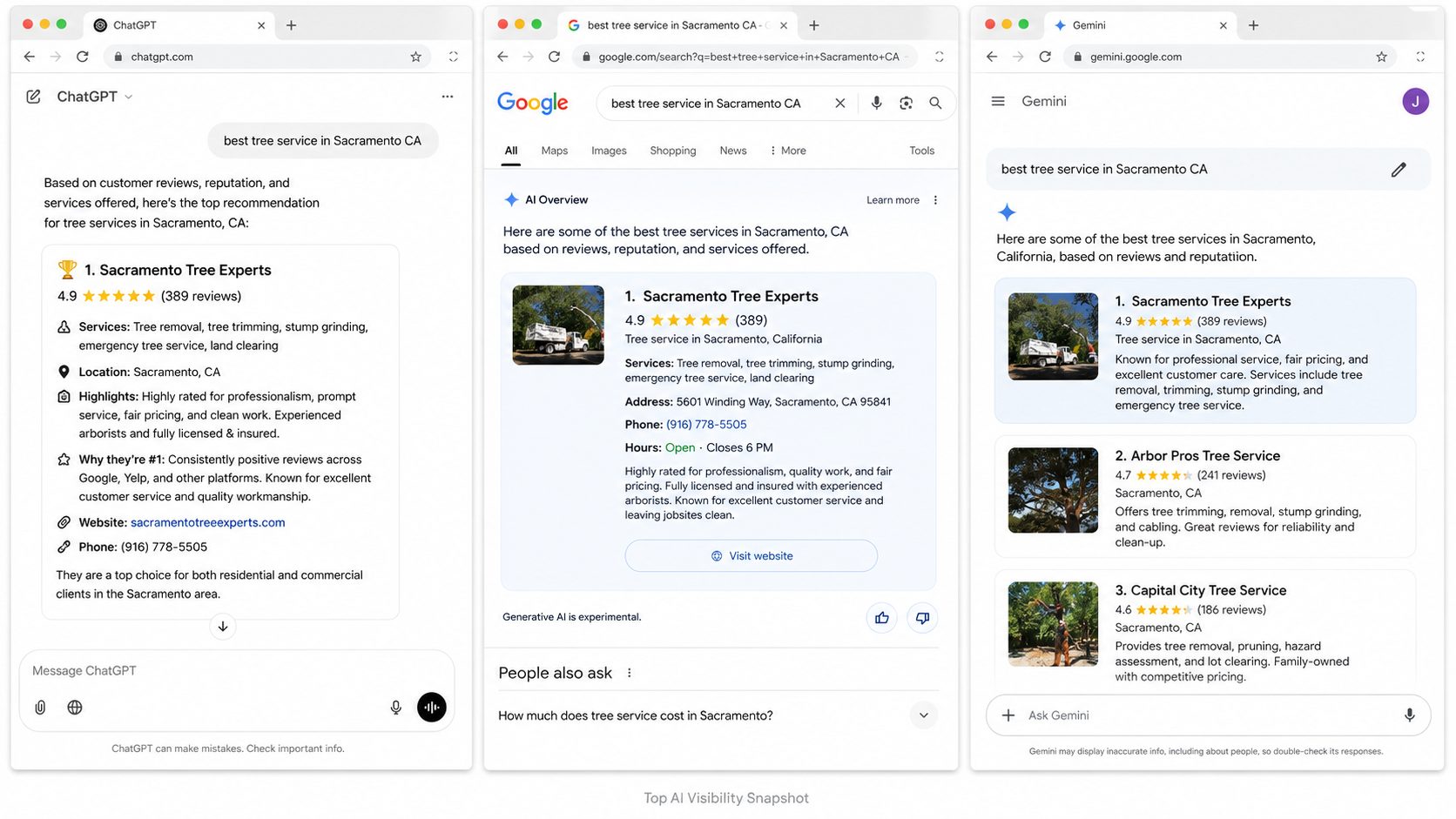This screenshot has width=1456, height=819.
Task: Open the More search categories dropdown
Action: pyautogui.click(x=788, y=151)
